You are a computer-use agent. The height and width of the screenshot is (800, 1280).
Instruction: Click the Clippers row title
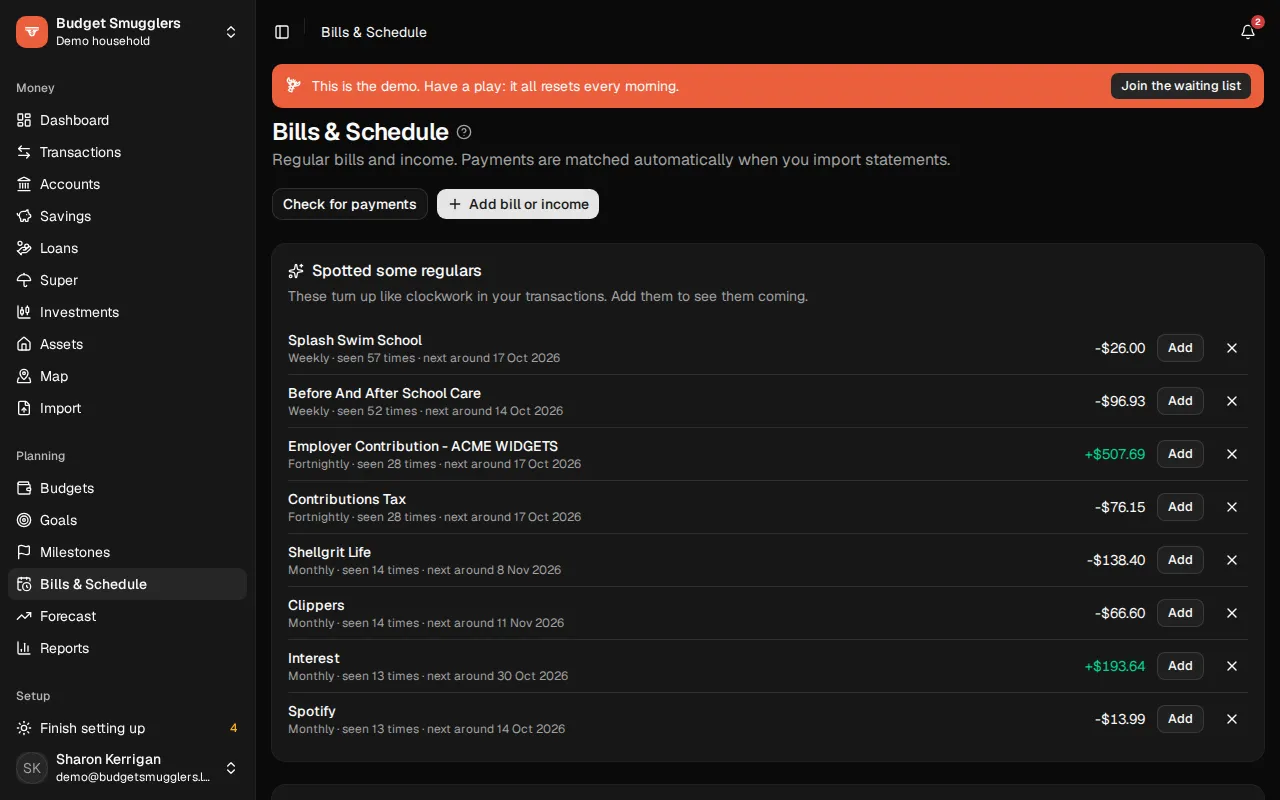point(316,605)
